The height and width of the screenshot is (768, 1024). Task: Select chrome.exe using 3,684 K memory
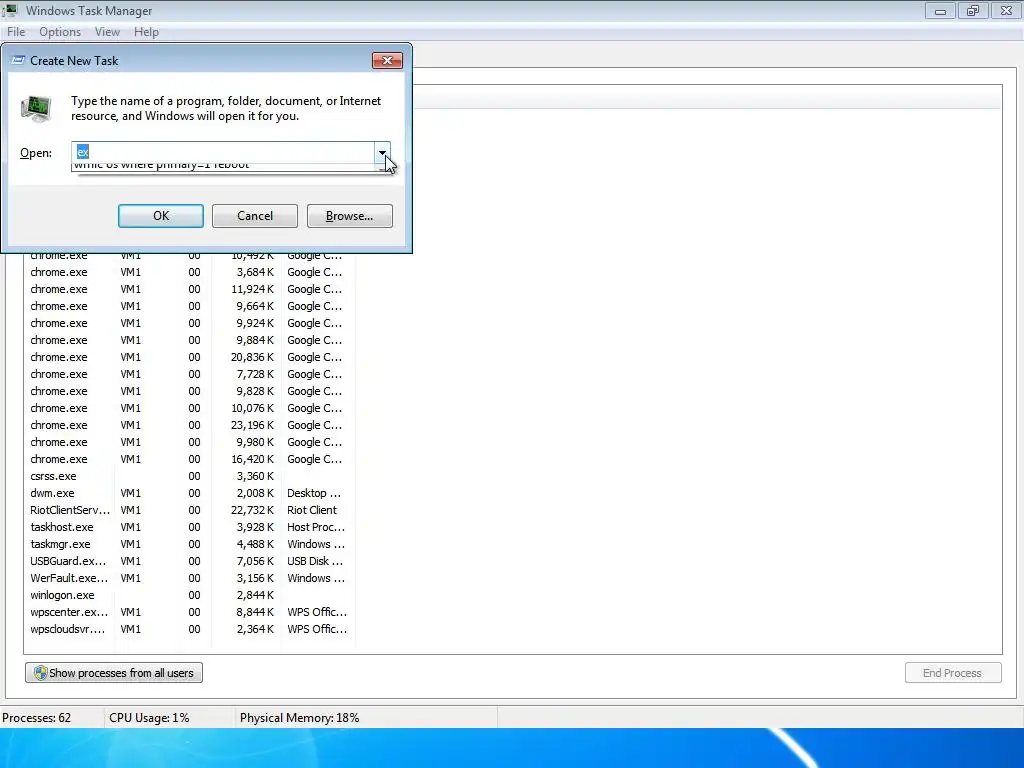tap(189, 272)
